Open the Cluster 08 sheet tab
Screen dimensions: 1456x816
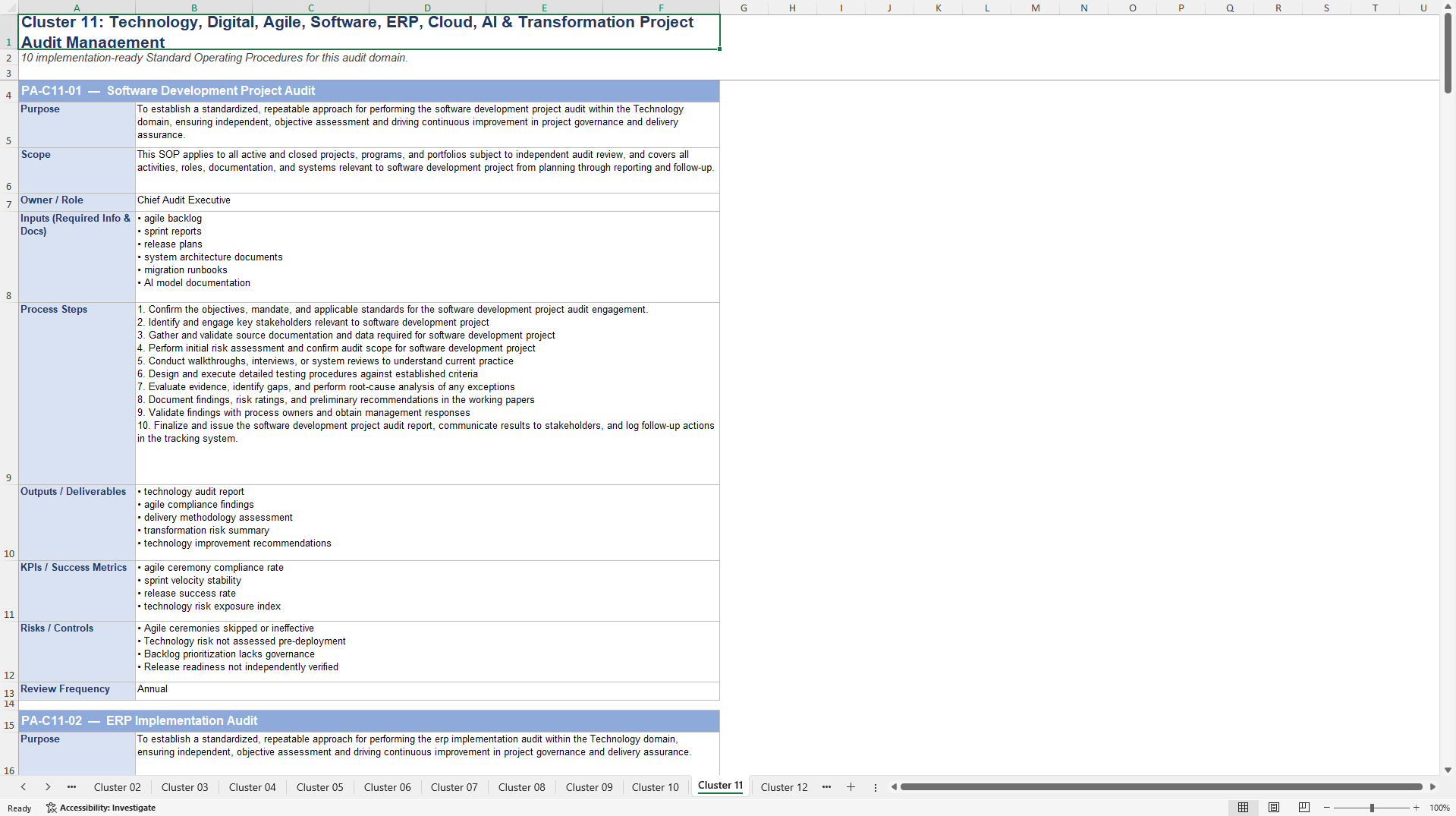(x=521, y=787)
